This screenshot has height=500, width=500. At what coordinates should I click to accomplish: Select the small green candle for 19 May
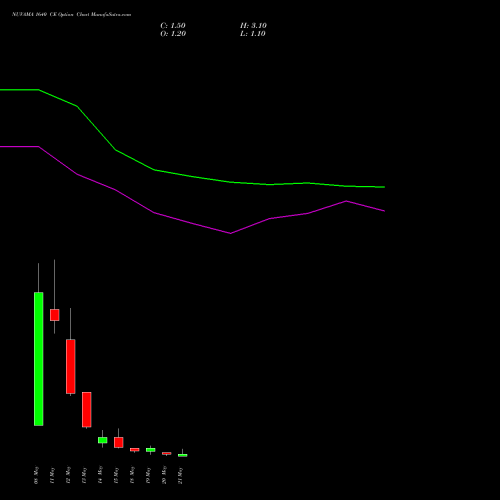point(151,450)
